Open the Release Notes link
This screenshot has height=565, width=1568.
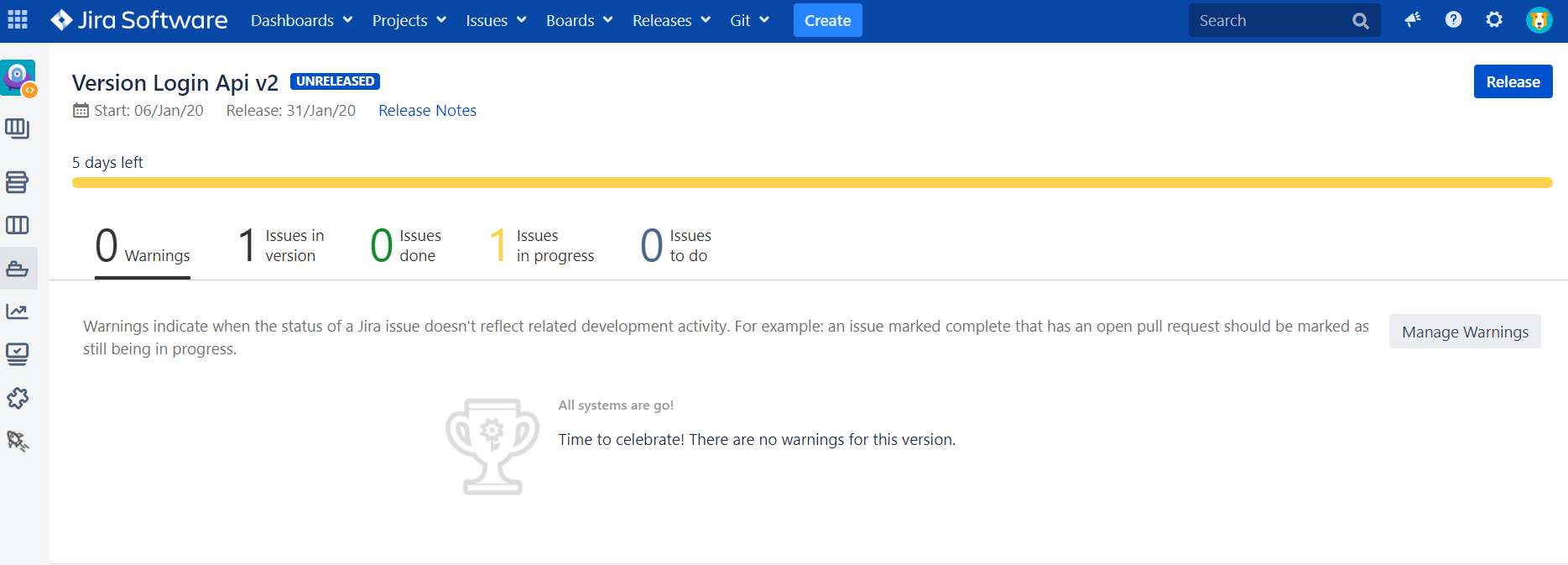427,110
